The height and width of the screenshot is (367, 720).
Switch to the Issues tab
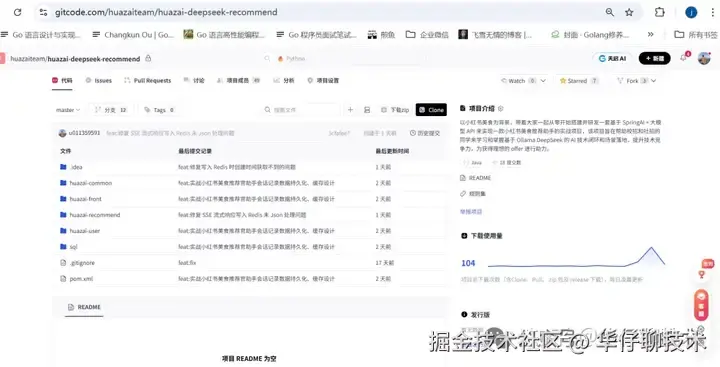click(99, 80)
